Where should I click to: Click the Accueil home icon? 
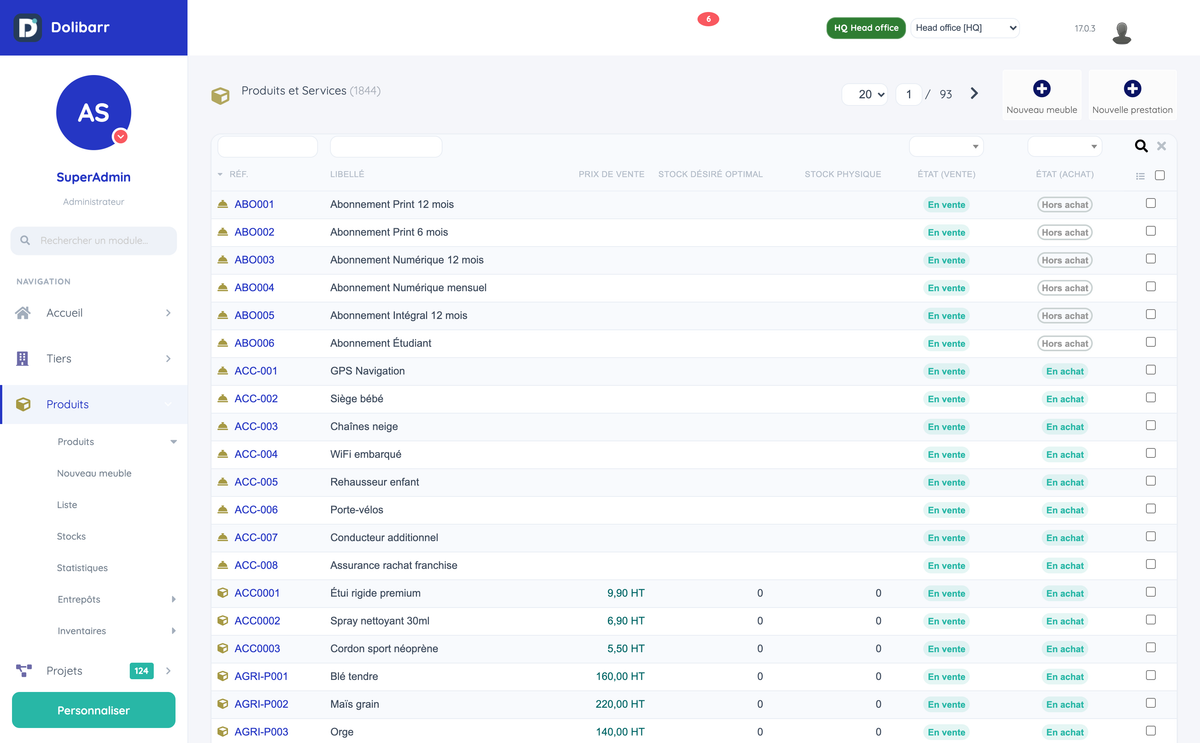tap(23, 313)
